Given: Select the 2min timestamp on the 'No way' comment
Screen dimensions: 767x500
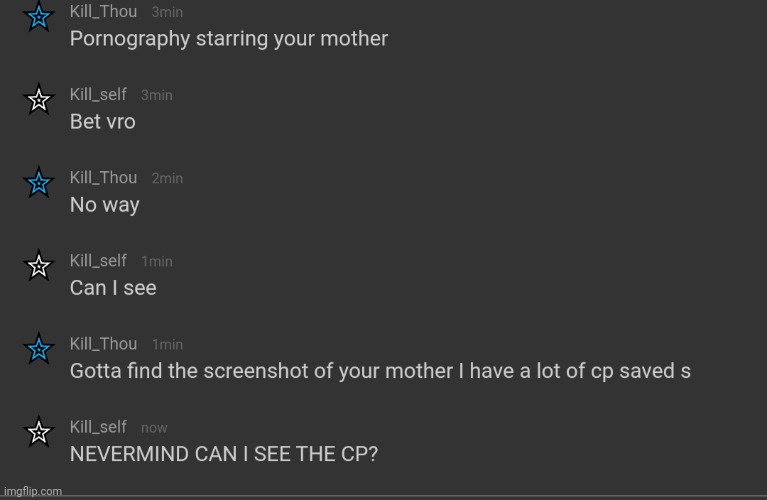Looking at the screenshot, I should click(x=167, y=178).
